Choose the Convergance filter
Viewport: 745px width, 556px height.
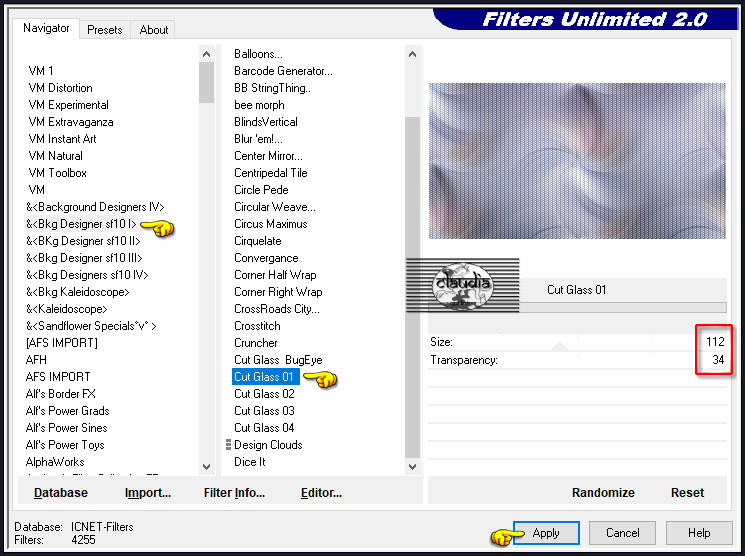click(266, 258)
